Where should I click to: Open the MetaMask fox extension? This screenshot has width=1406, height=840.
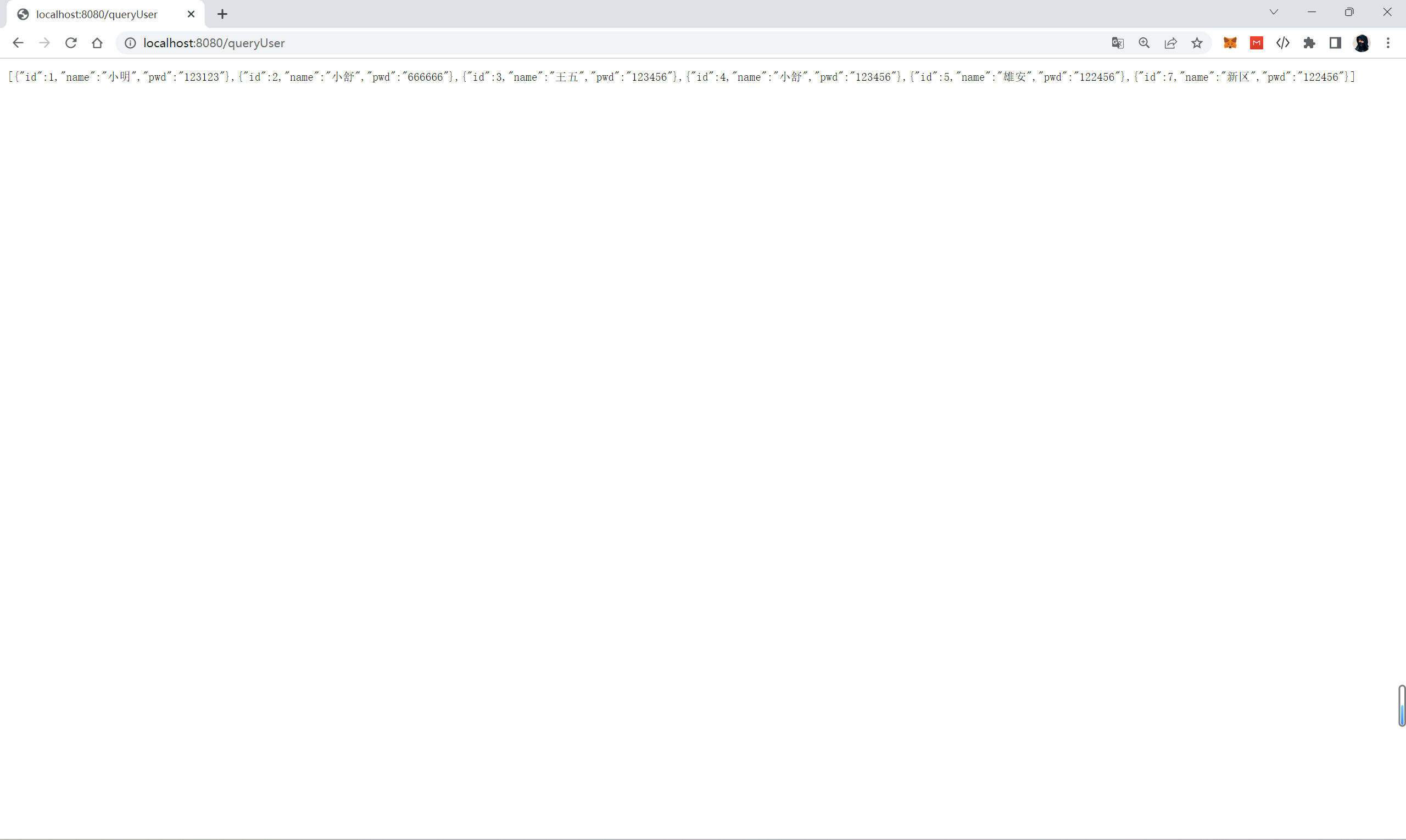point(1230,43)
